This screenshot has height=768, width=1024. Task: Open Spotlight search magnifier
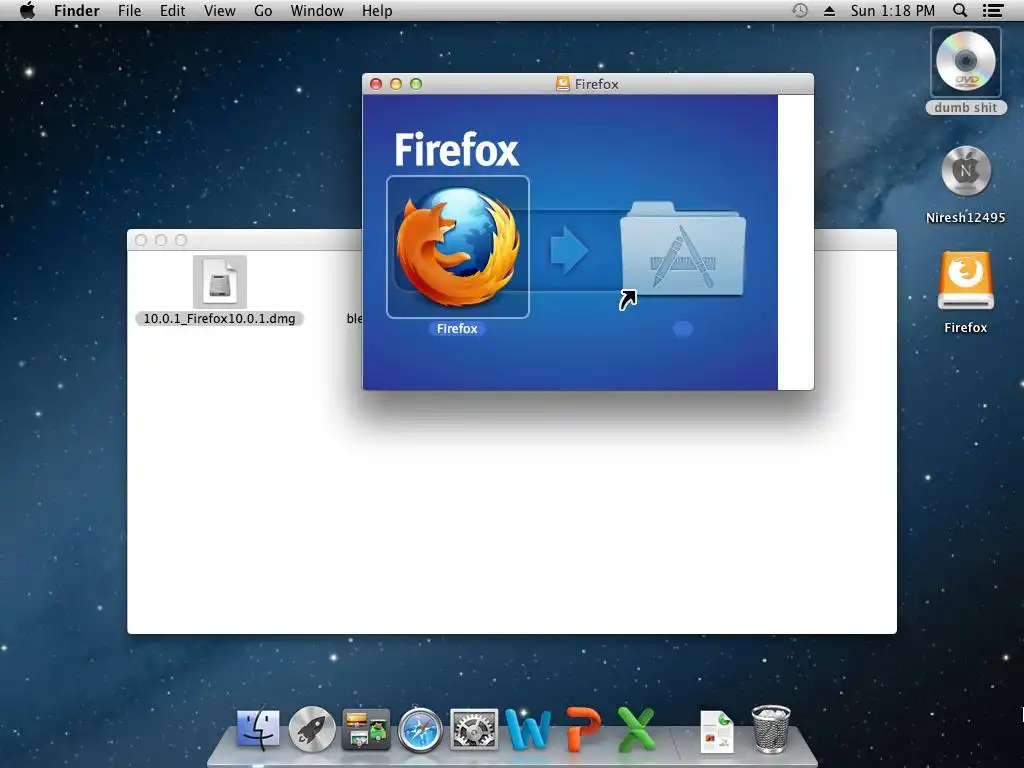959,10
